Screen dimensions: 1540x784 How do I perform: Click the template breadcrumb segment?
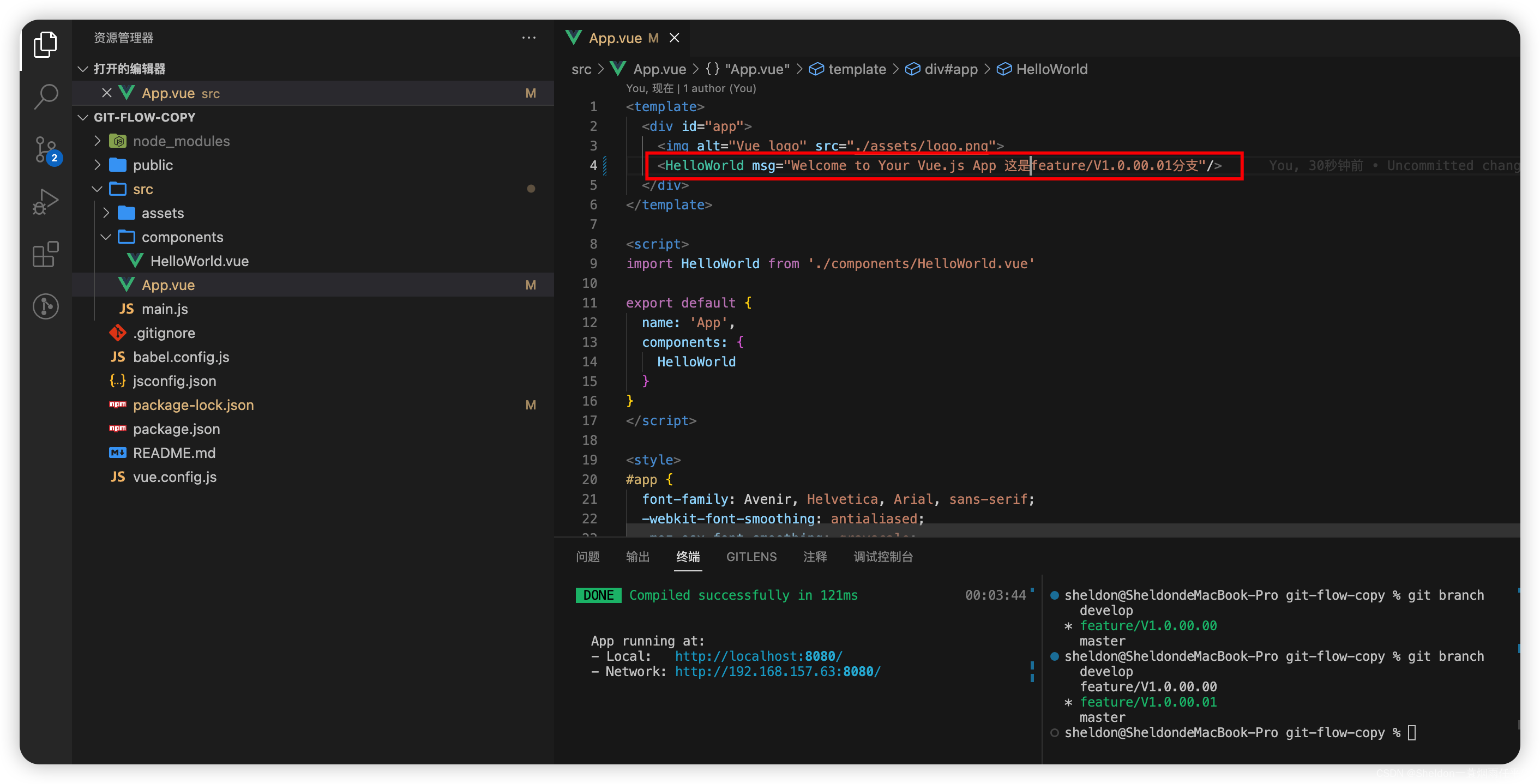click(x=847, y=69)
